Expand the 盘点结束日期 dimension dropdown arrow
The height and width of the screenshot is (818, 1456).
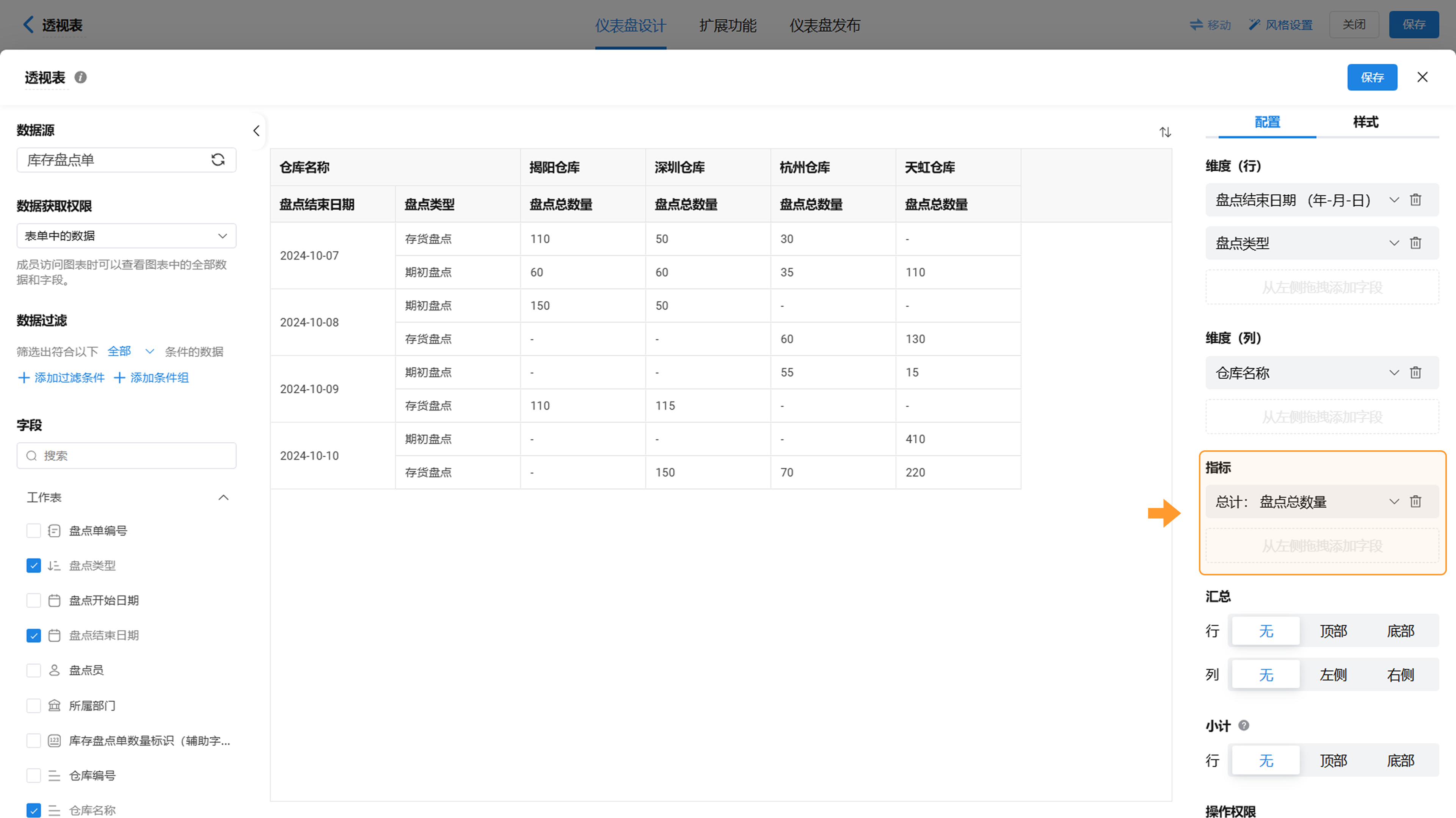(x=1394, y=200)
